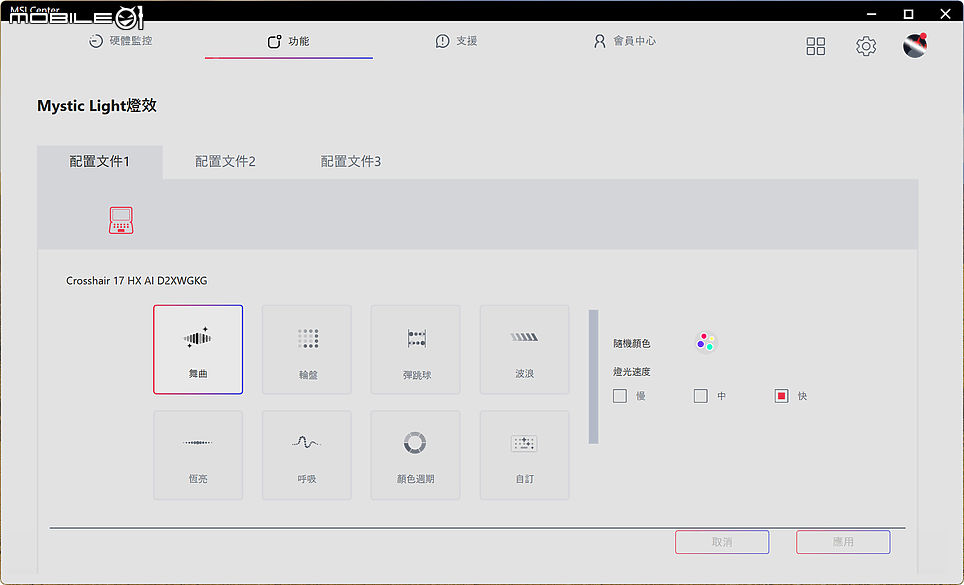The width and height of the screenshot is (964, 585).
Task: Pick the 波浪 wave effect
Action: click(x=524, y=350)
